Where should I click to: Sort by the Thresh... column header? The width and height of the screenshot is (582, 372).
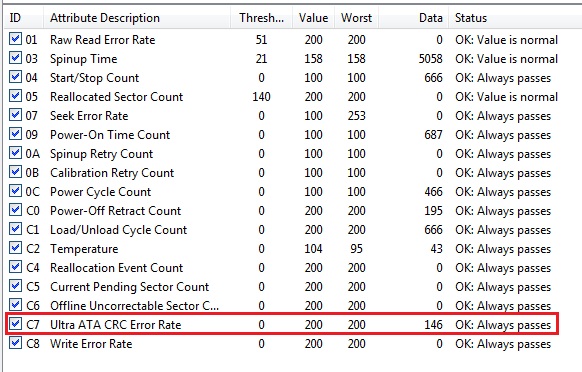[261, 18]
